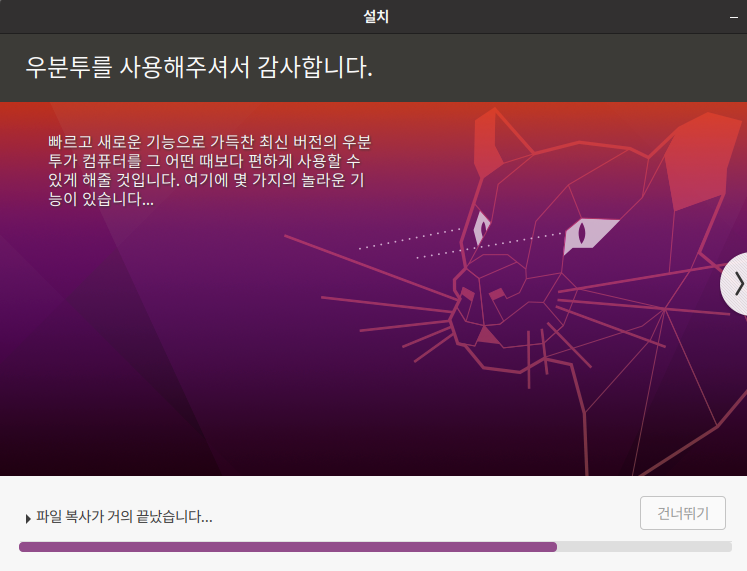The height and width of the screenshot is (571, 747).
Task: Click the cat's red ear next to slideshow text
Action: 495,142
